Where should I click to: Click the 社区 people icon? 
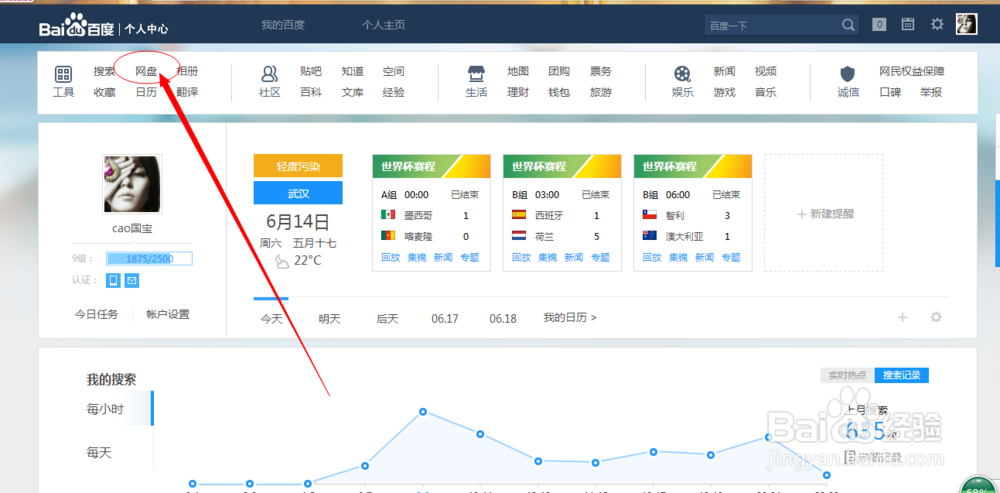(270, 74)
